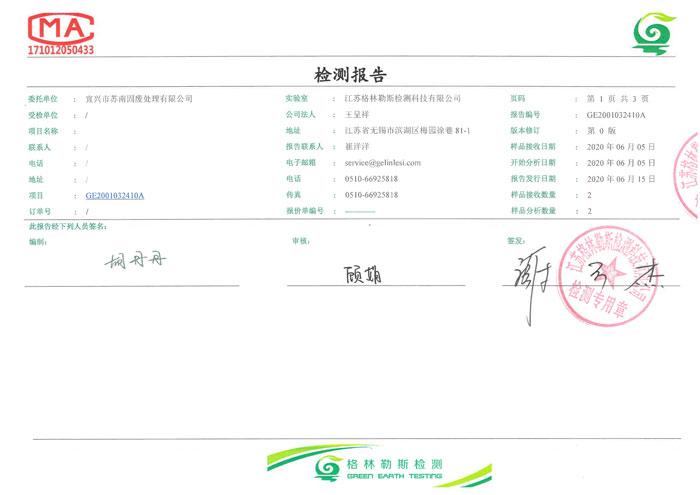The height and width of the screenshot is (495, 700).
Task: Click the red CMA certification logo
Action: click(60, 28)
